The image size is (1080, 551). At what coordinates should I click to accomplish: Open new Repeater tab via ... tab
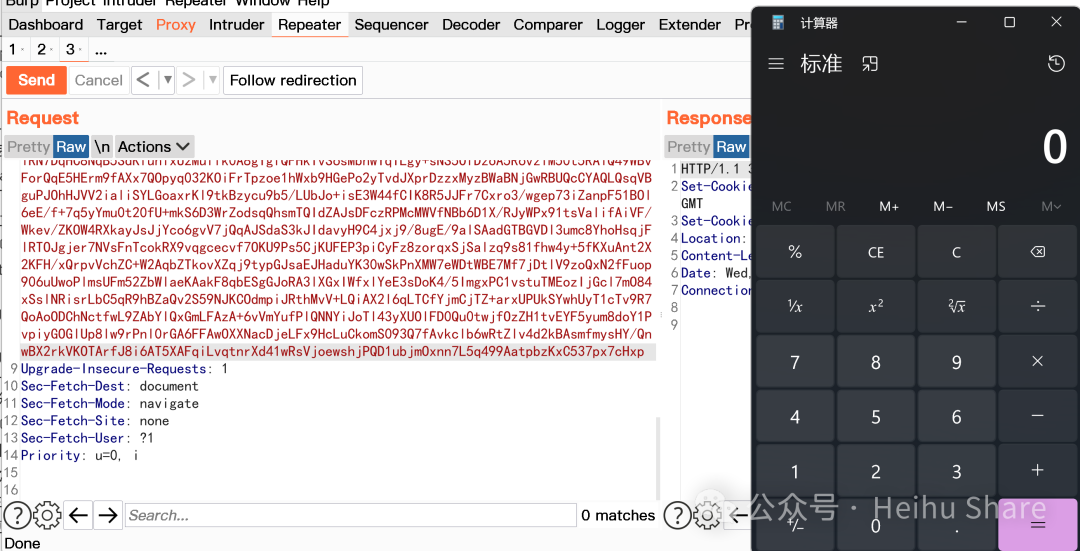click(101, 50)
